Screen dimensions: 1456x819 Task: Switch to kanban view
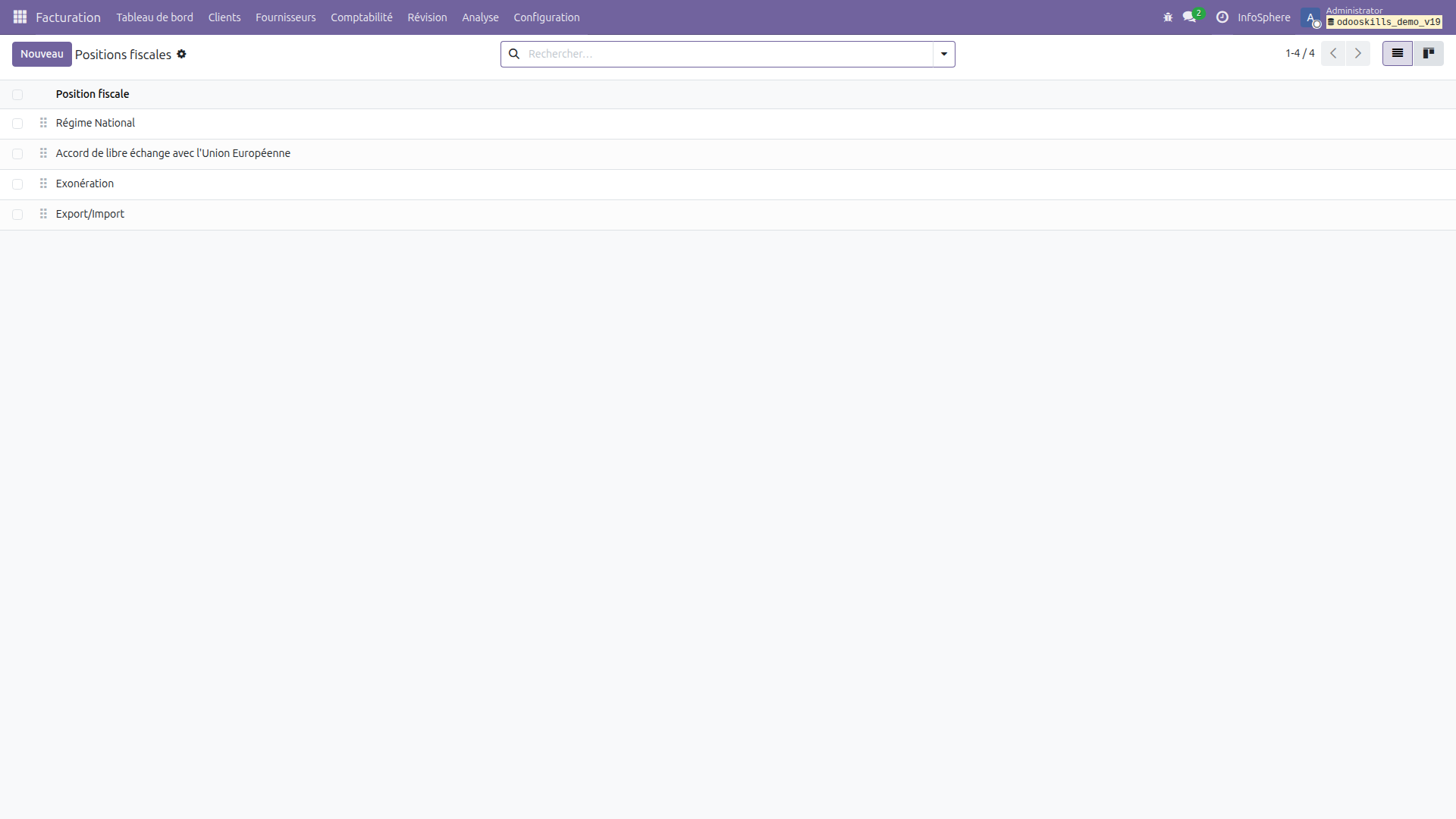(1429, 53)
